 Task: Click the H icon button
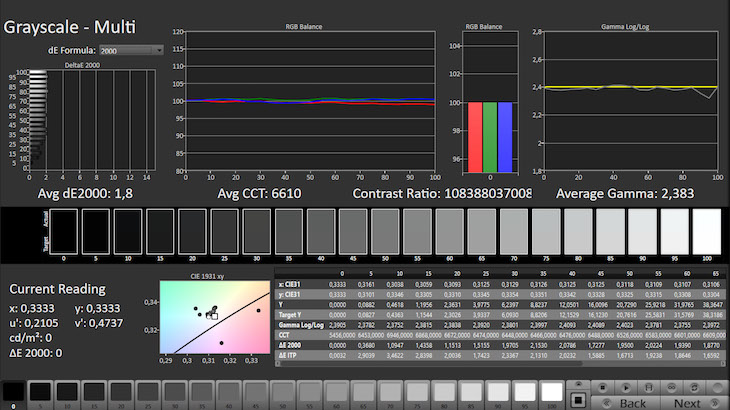tap(649, 387)
